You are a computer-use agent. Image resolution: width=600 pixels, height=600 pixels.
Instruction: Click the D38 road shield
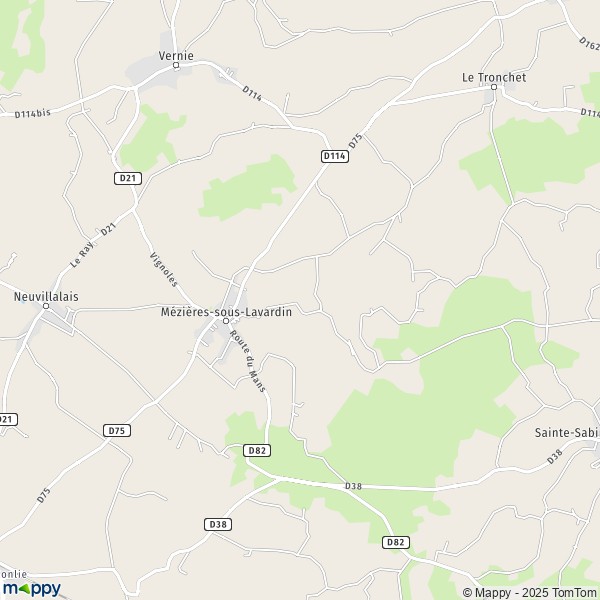point(218,524)
